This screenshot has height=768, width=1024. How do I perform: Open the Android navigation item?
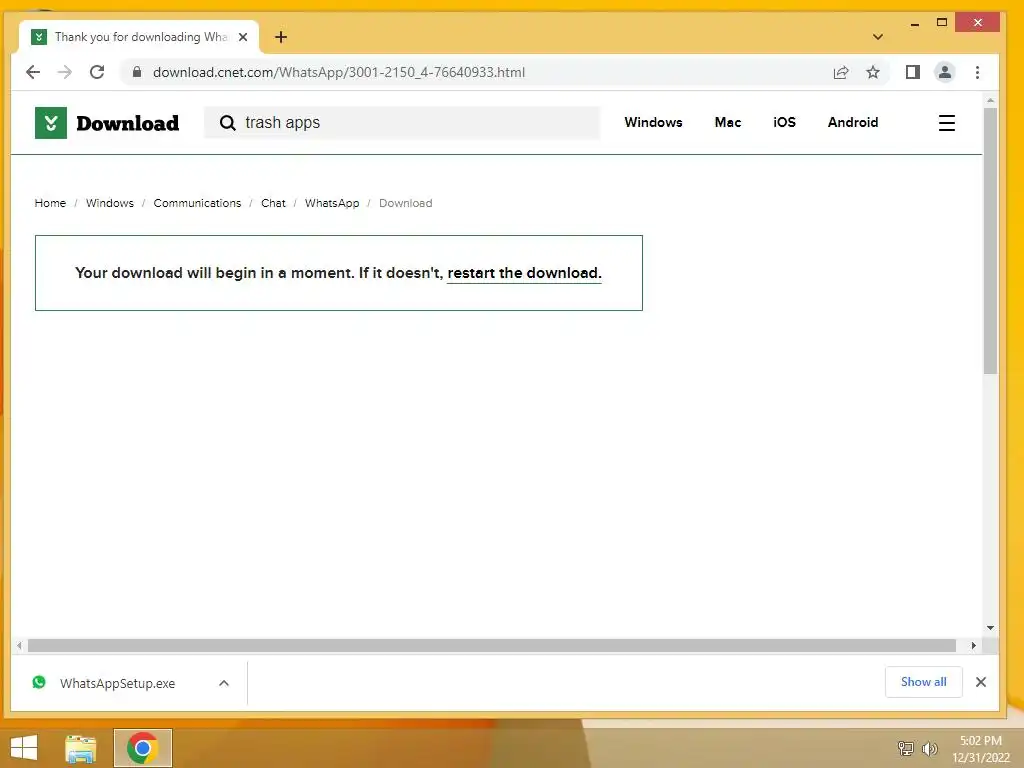click(x=853, y=122)
